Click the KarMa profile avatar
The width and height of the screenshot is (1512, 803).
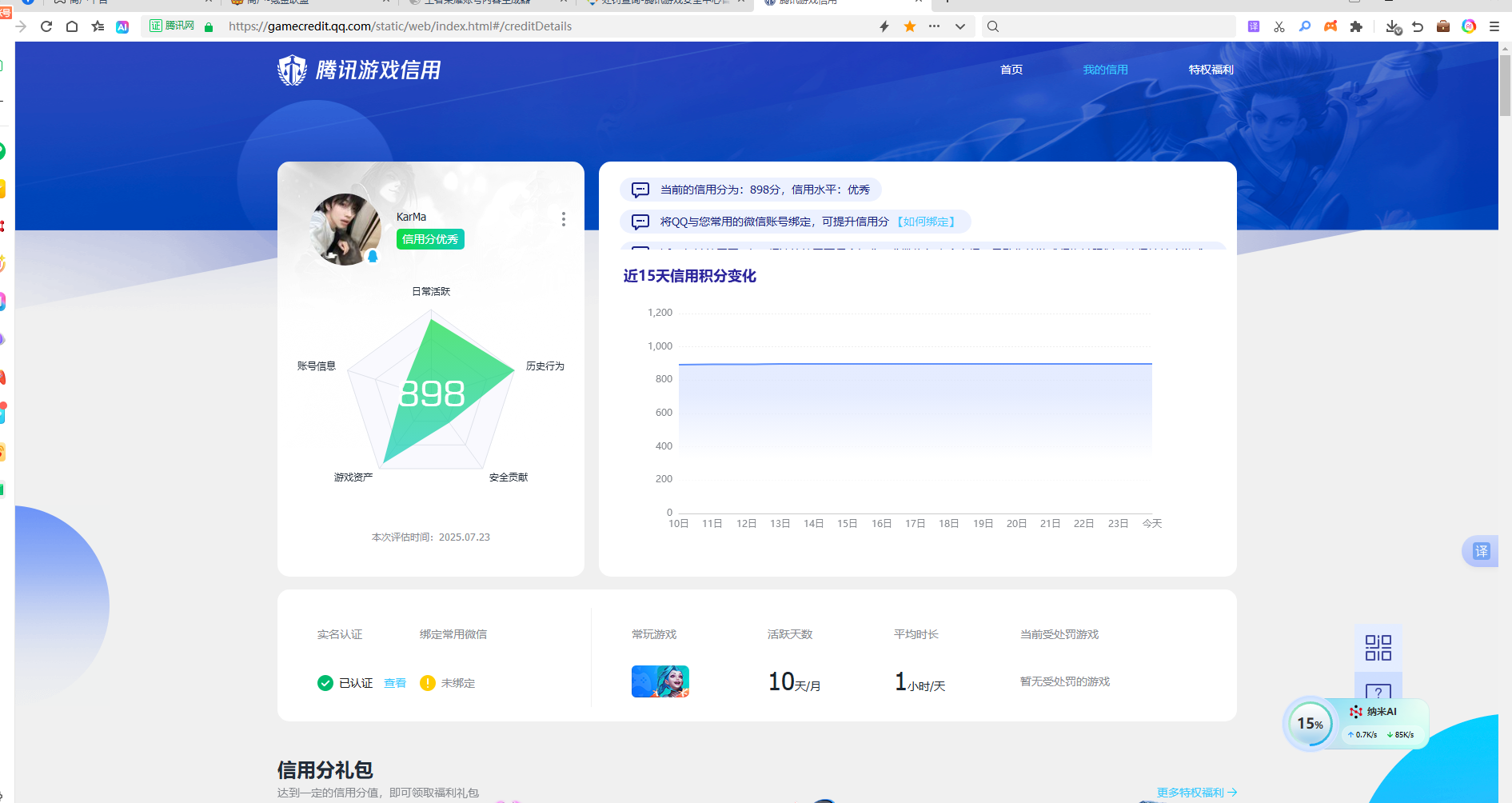pos(347,230)
